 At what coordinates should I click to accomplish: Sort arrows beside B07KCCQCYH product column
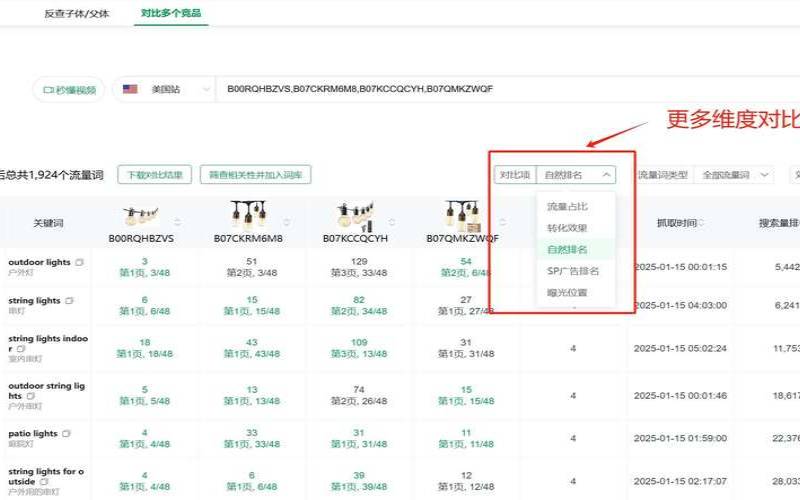click(392, 222)
